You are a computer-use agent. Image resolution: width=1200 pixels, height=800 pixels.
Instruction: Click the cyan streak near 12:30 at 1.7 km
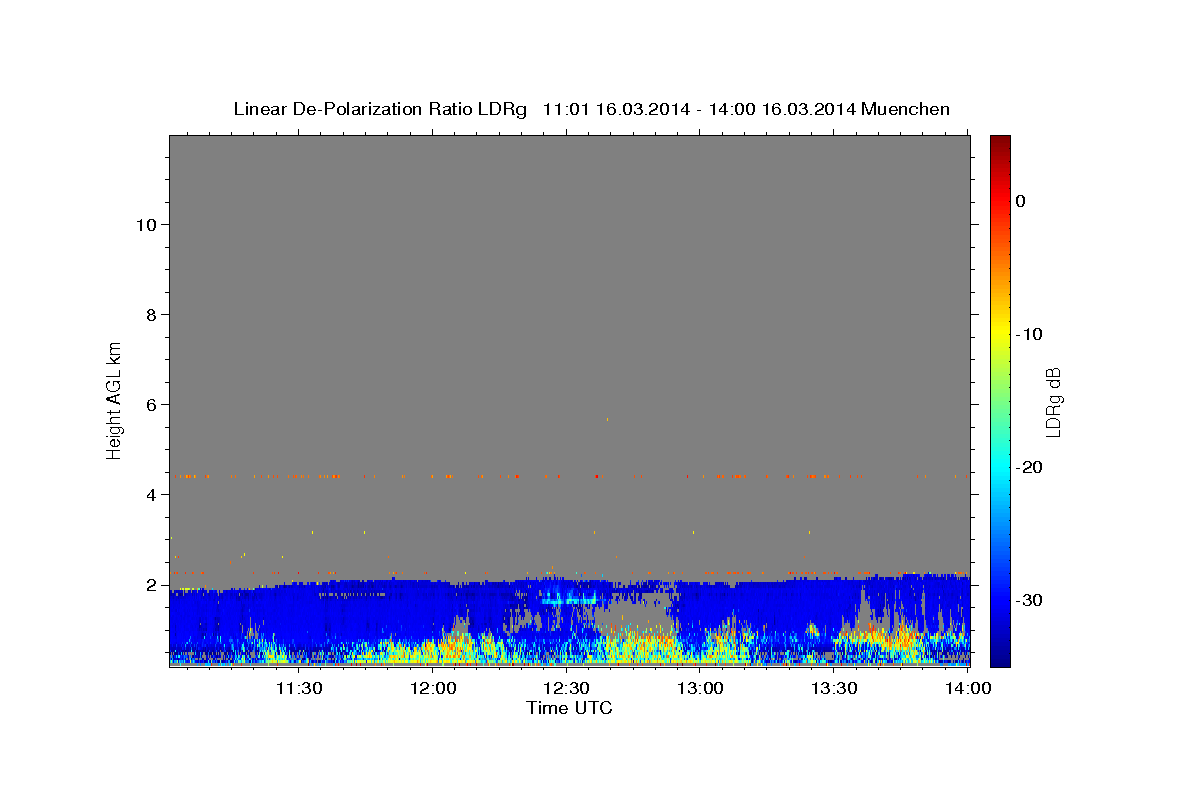pyautogui.click(x=569, y=600)
